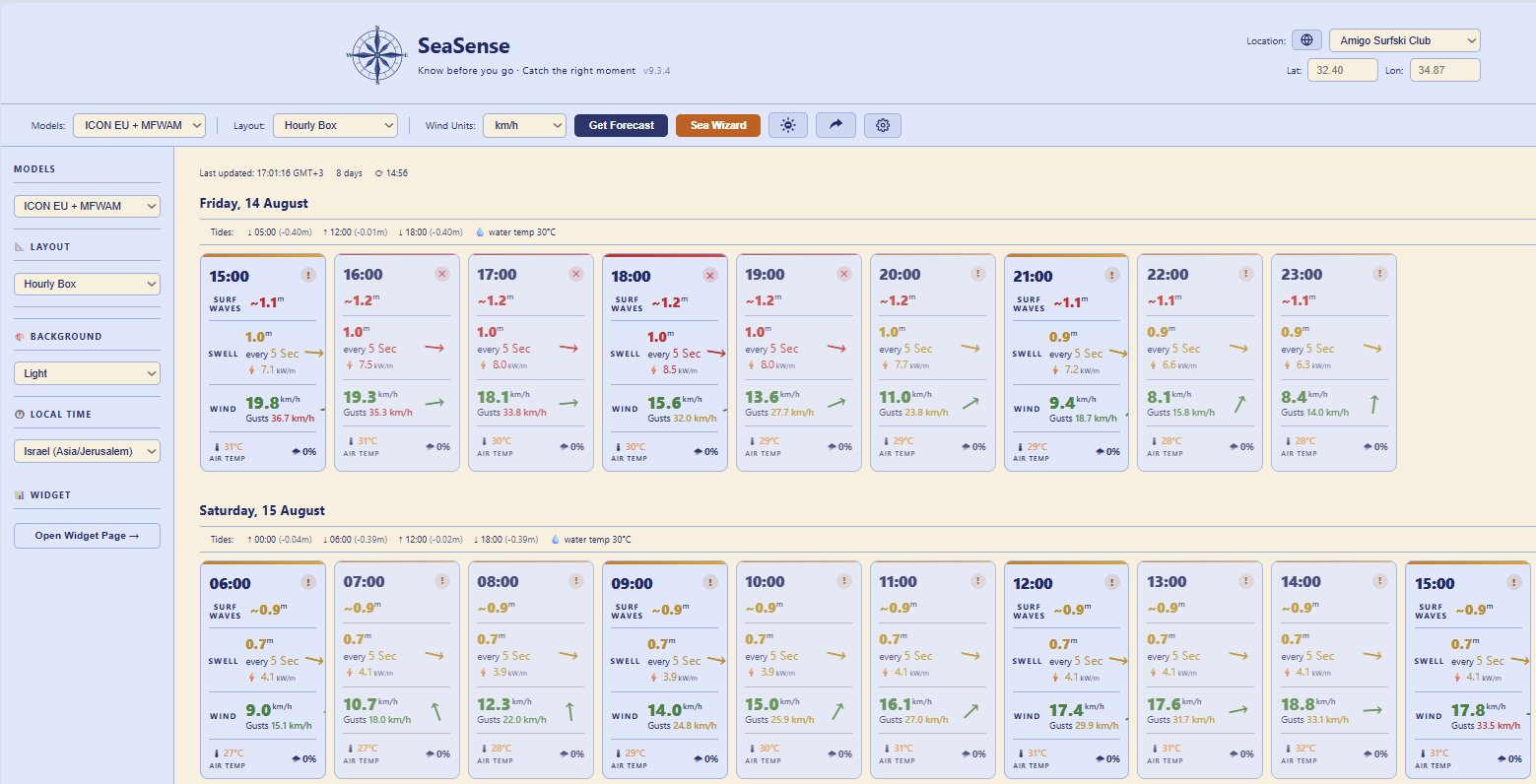1536x784 pixels.
Task: Click the warning icon on Friday 23:00 card
Action: coord(1380,274)
